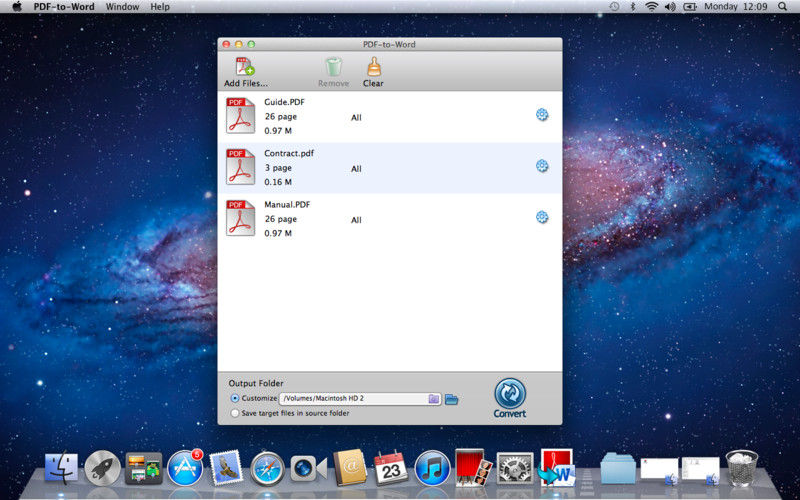Open the App Store in the Dock
This screenshot has height=500, width=800.
[184, 467]
